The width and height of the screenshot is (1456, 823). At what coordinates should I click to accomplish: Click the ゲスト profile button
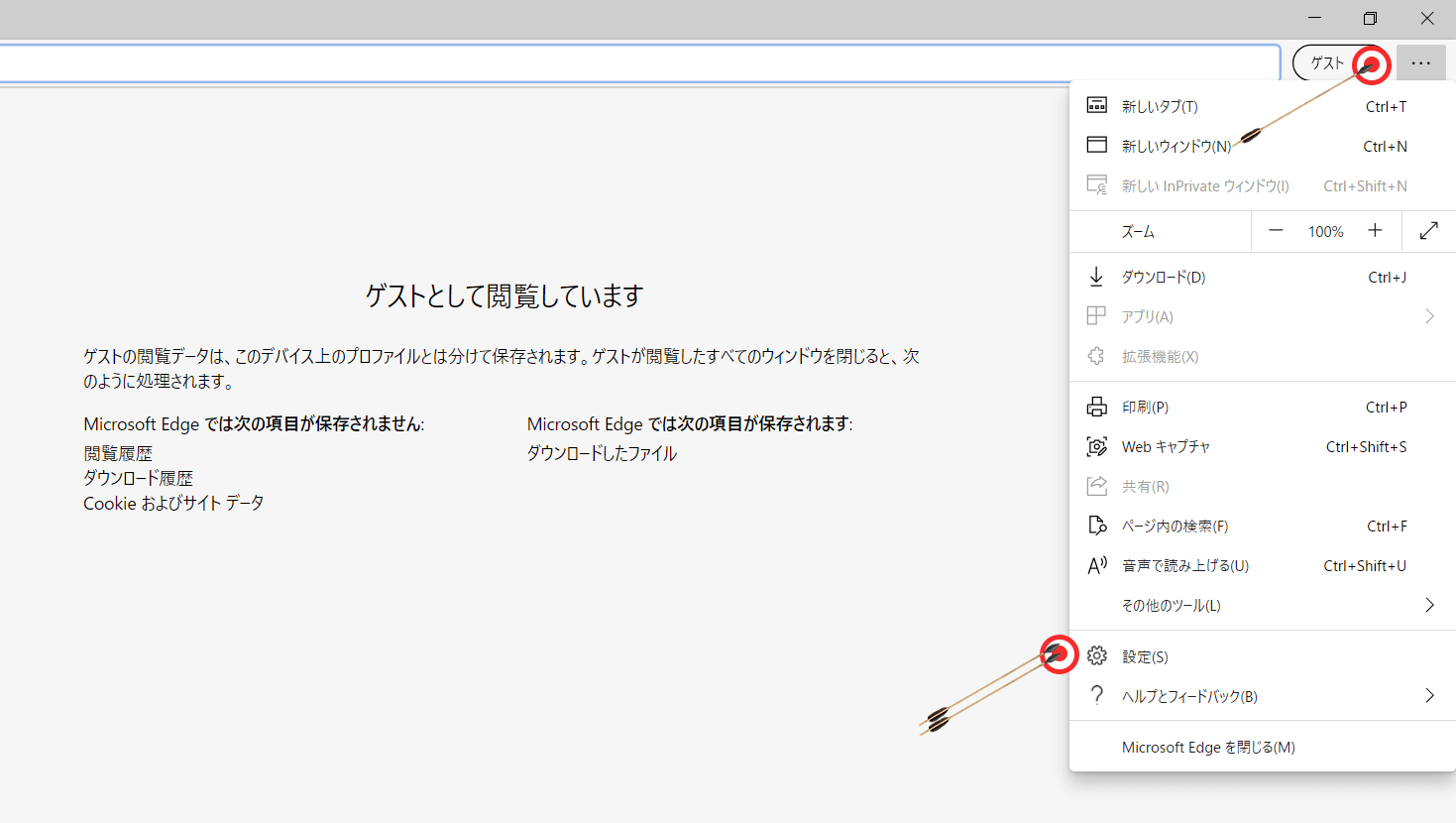coord(1327,61)
